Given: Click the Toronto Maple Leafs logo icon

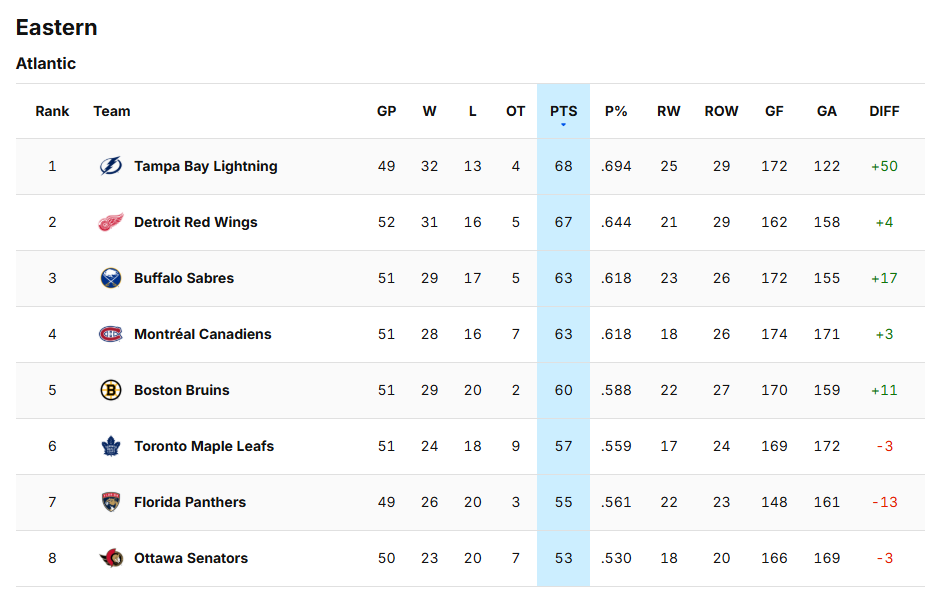Looking at the screenshot, I should tap(110, 447).
